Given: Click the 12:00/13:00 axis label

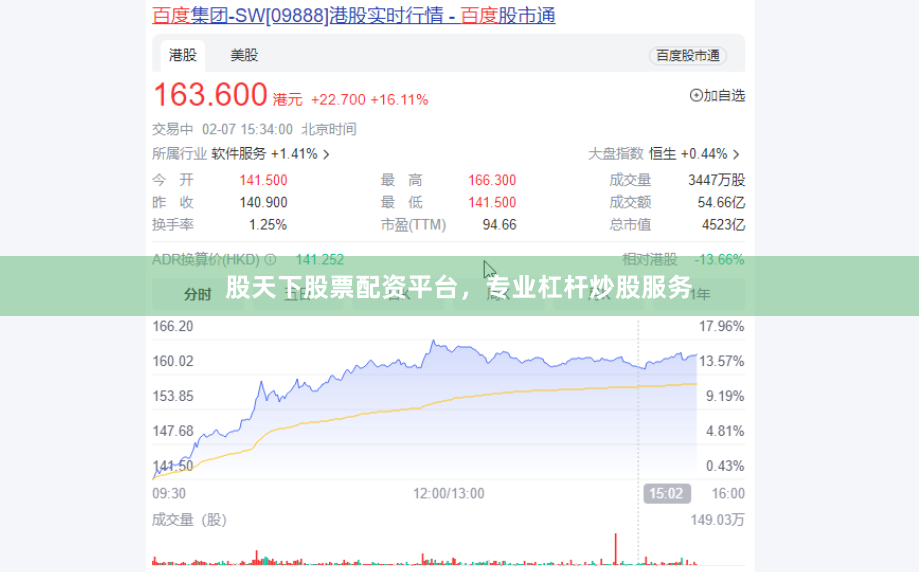Looking at the screenshot, I should (448, 493).
